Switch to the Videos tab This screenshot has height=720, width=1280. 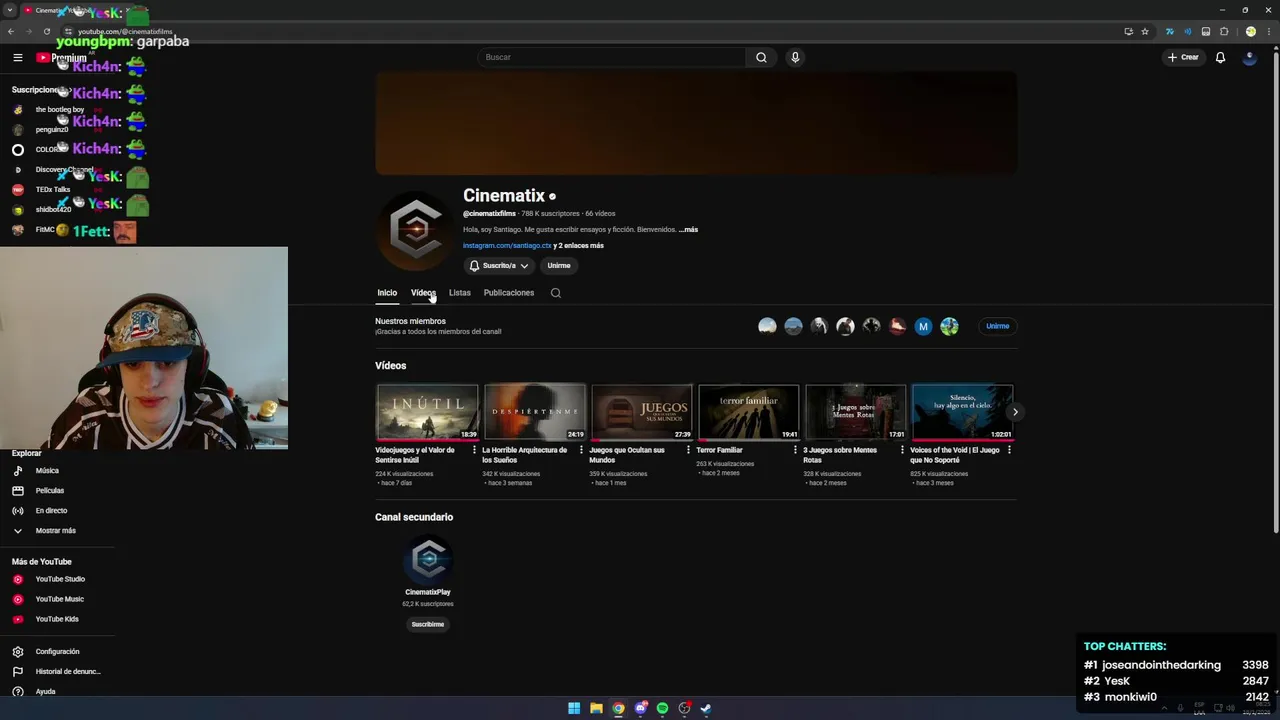tap(423, 293)
